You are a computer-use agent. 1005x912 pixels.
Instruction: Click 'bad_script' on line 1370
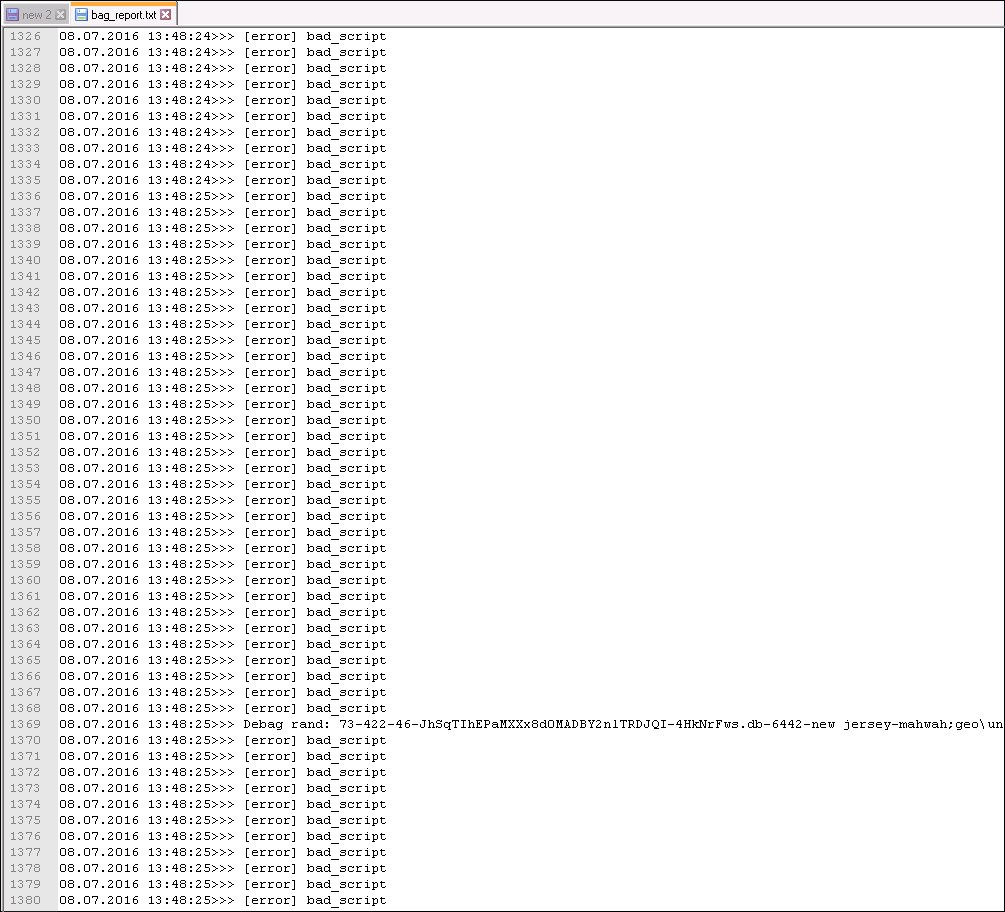click(346, 740)
